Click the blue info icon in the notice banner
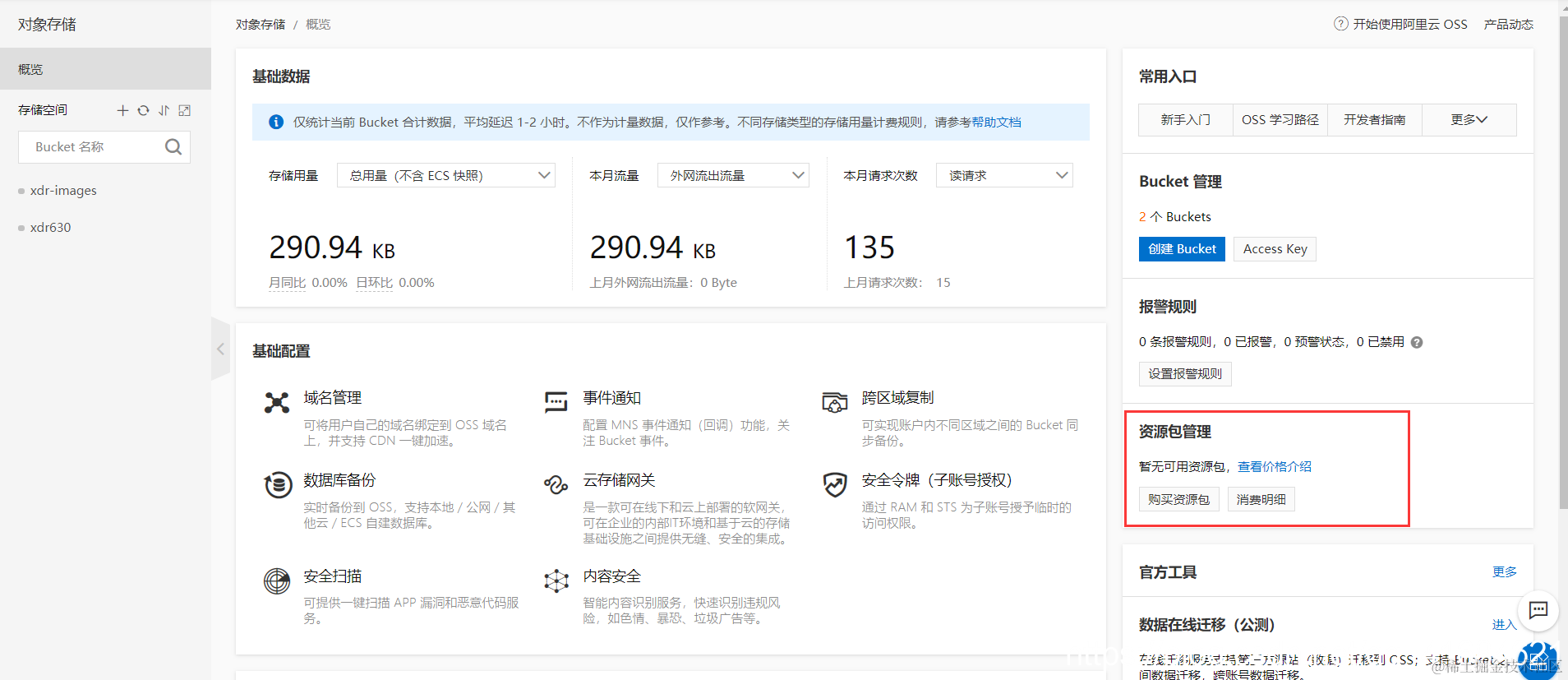Image resolution: width=1568 pixels, height=680 pixels. coord(277,123)
